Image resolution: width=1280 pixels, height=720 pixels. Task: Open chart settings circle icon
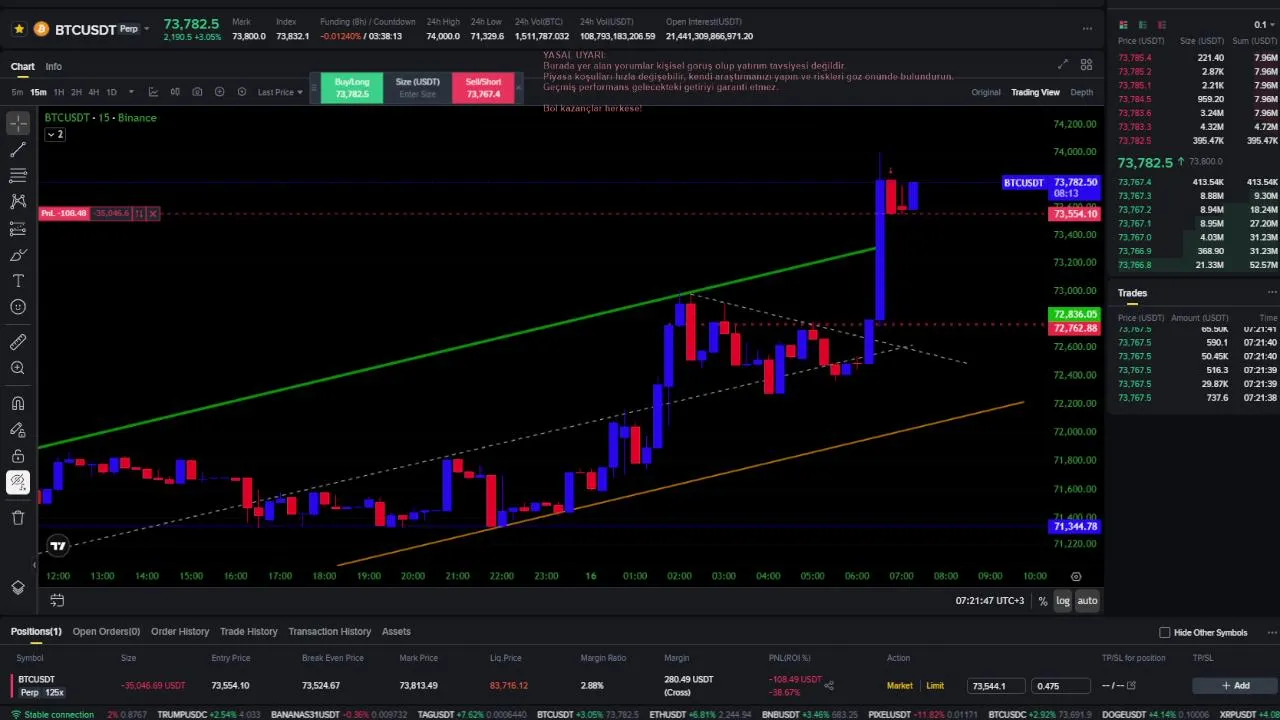(x=241, y=92)
